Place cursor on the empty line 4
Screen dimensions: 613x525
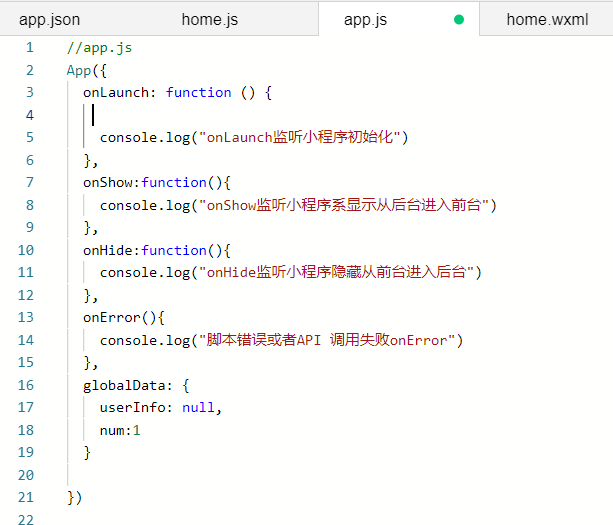click(x=274, y=115)
